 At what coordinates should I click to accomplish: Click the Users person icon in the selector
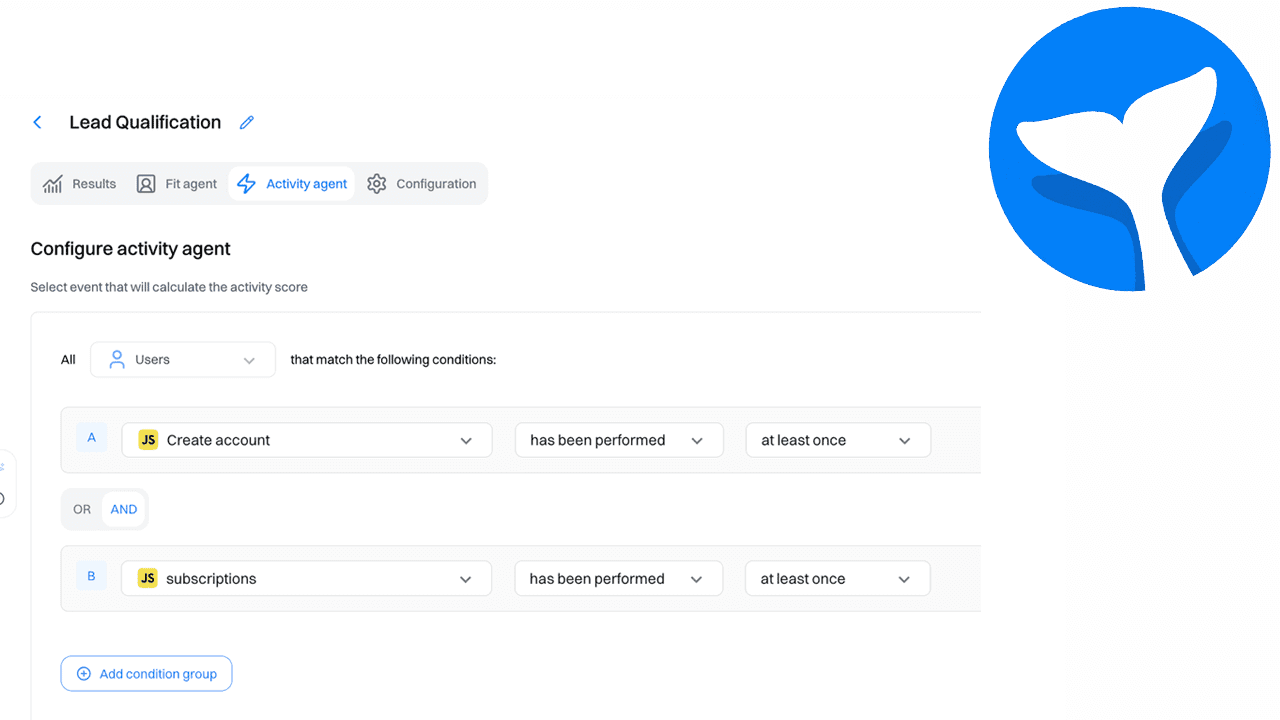119,359
